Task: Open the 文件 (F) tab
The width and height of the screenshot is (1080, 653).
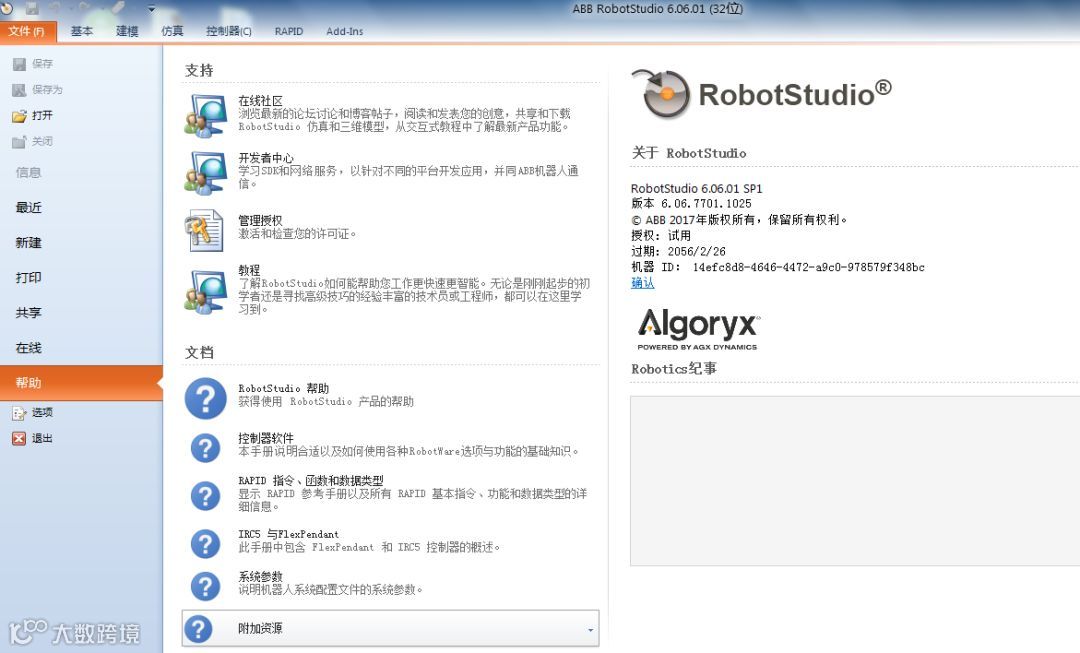Action: pos(28,32)
